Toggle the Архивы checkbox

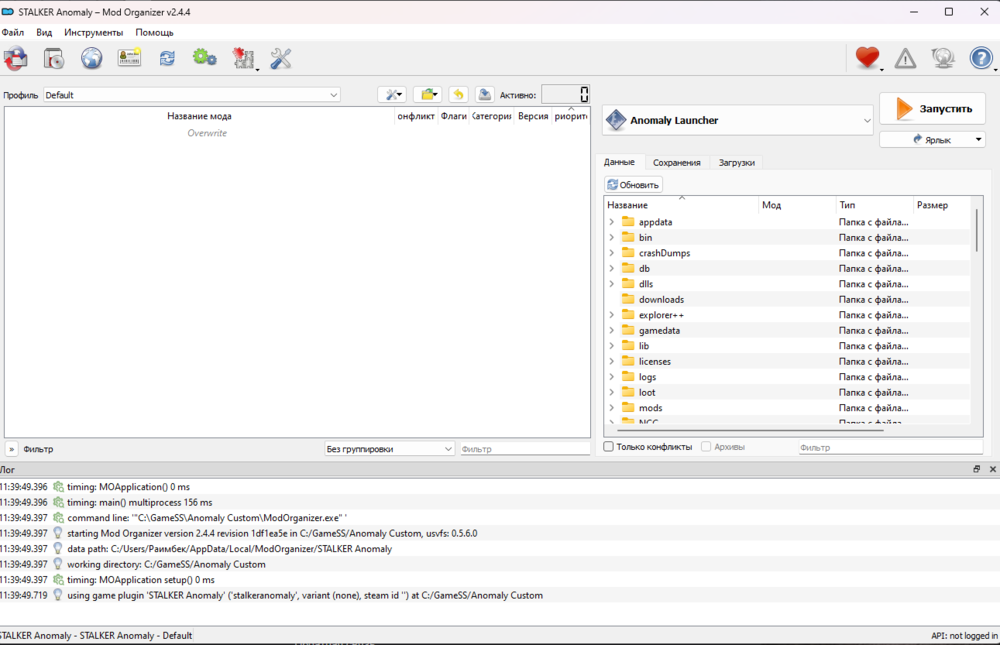click(x=706, y=447)
